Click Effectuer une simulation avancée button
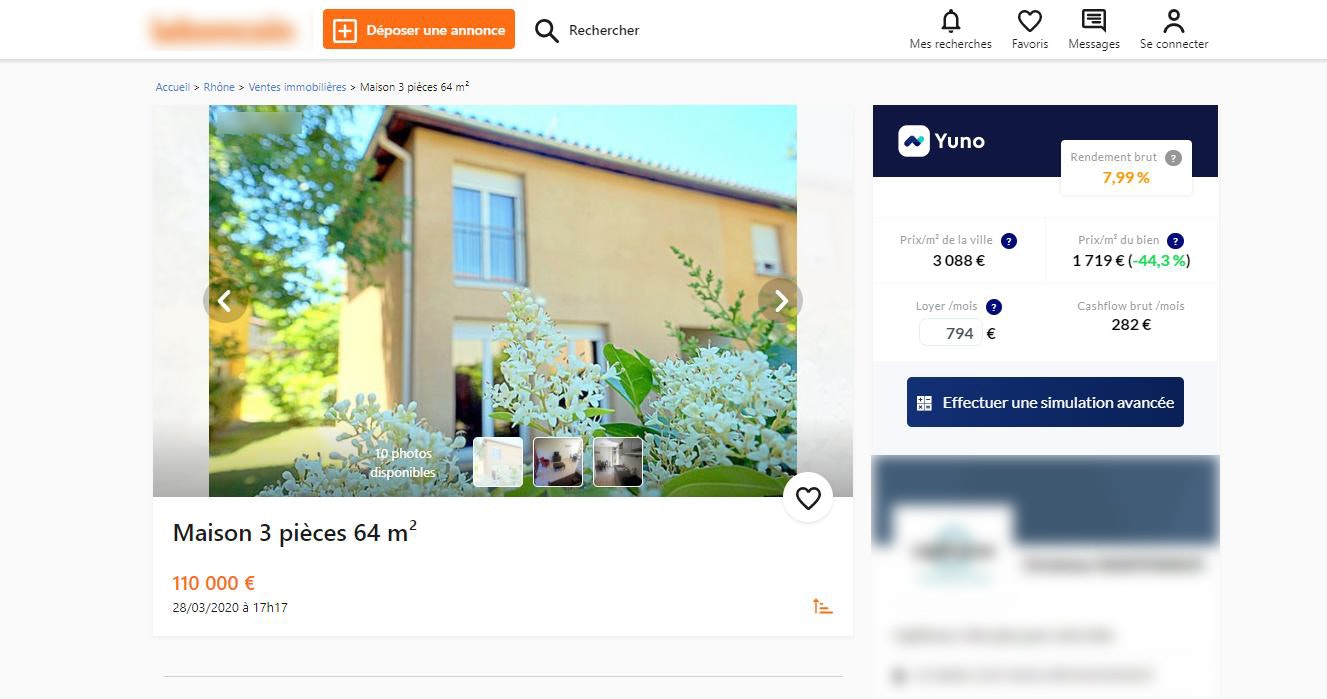 point(1045,402)
